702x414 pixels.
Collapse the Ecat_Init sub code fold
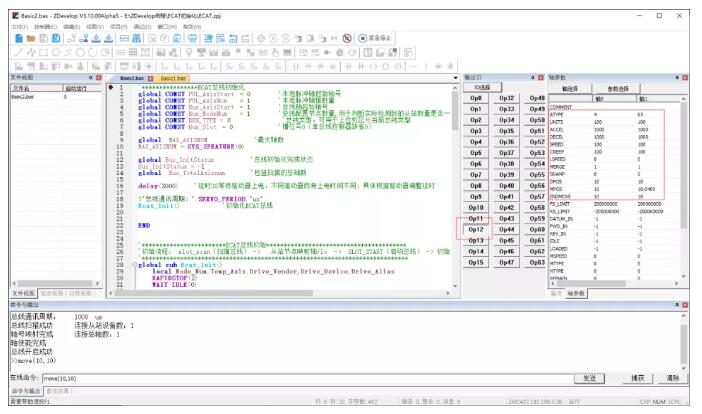(134, 265)
